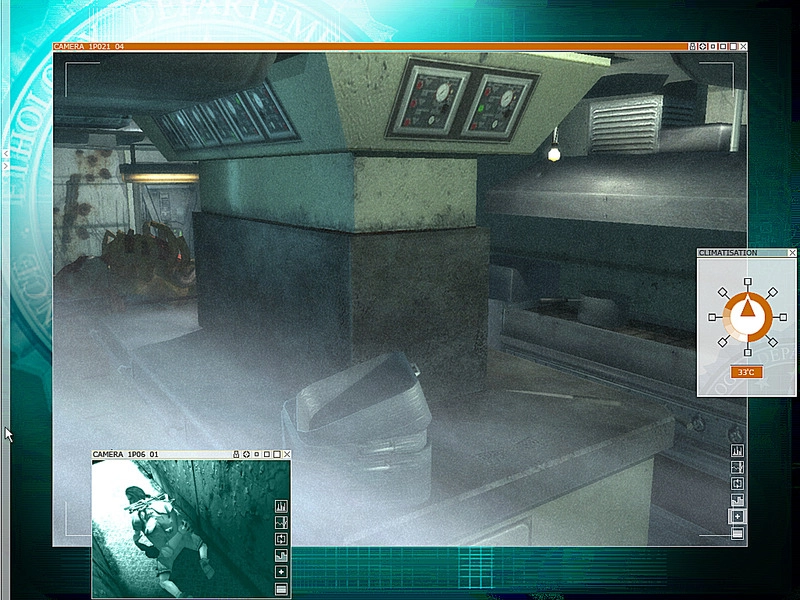Screen dimensions: 800x600
Task: Toggle the lock on CAMERA 1P06 01 window
Action: click(x=235, y=454)
